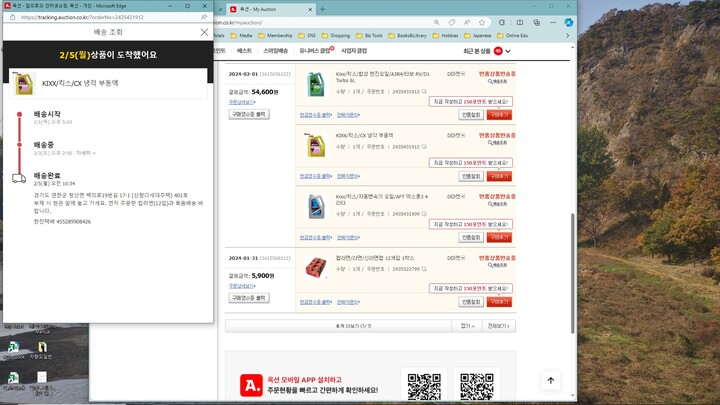Viewport: 720px width, 405px height.
Task: Click KIXX CX coolant thumbnail in tracking popup
Action: coord(24,84)
